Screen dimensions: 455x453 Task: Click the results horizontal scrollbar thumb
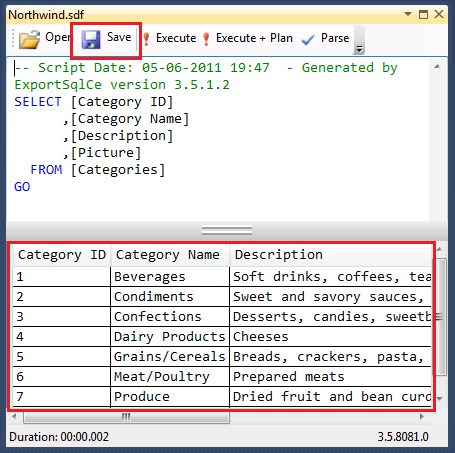coord(126,417)
